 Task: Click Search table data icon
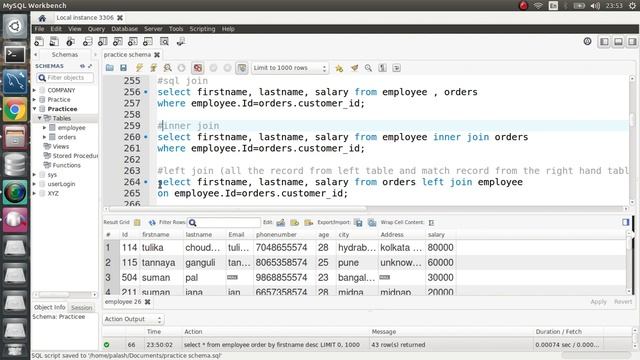click(x=164, y=42)
